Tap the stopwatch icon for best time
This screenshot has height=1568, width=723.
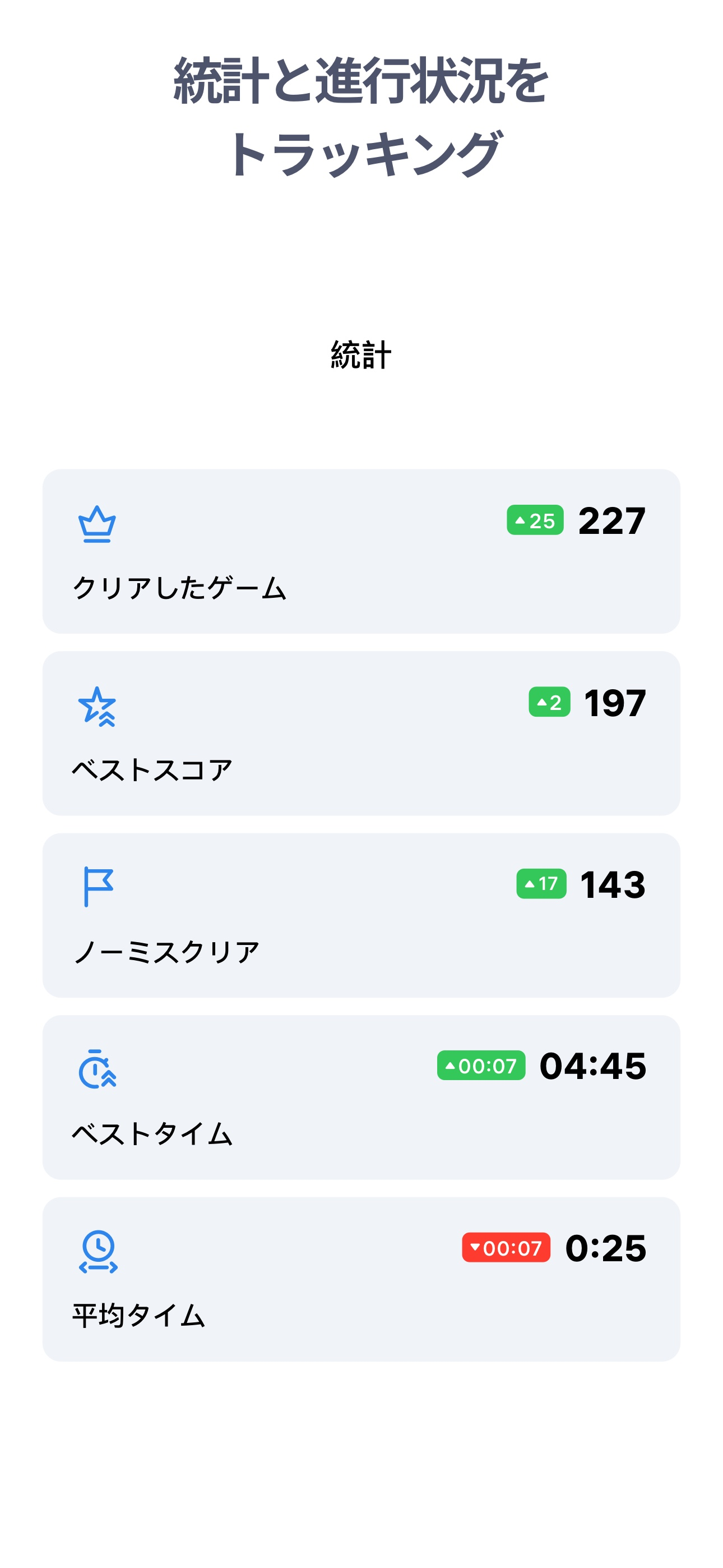98,1069
